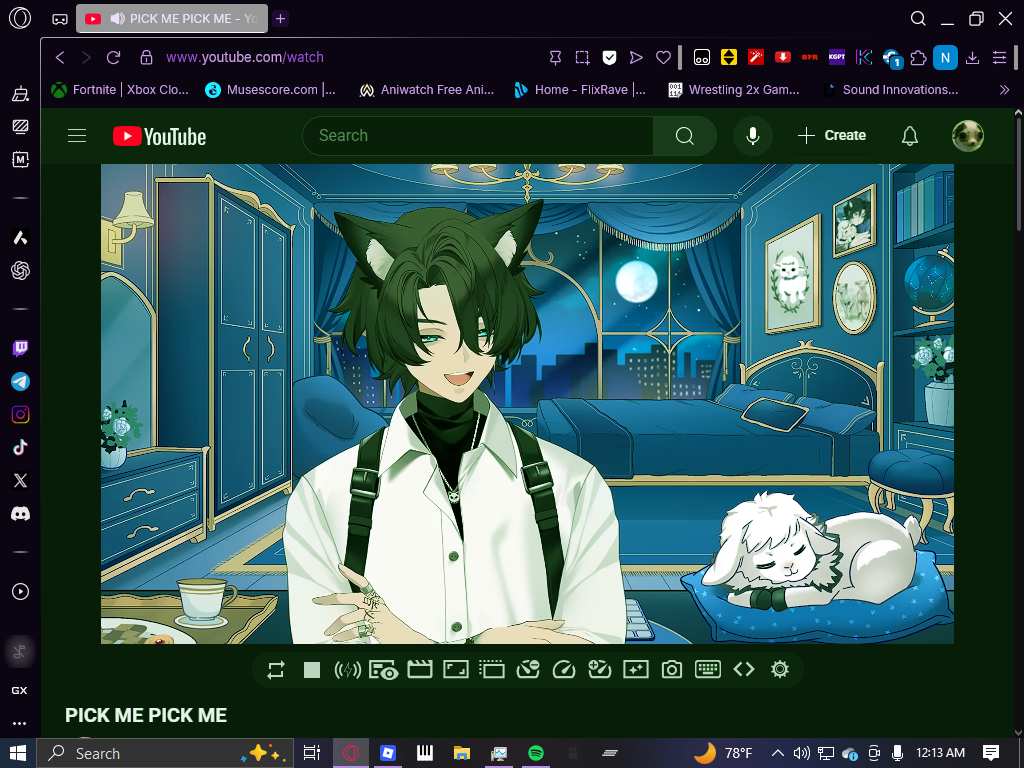Click the video player thumbnail area
Image resolution: width=1024 pixels, height=768 pixels.
click(527, 404)
